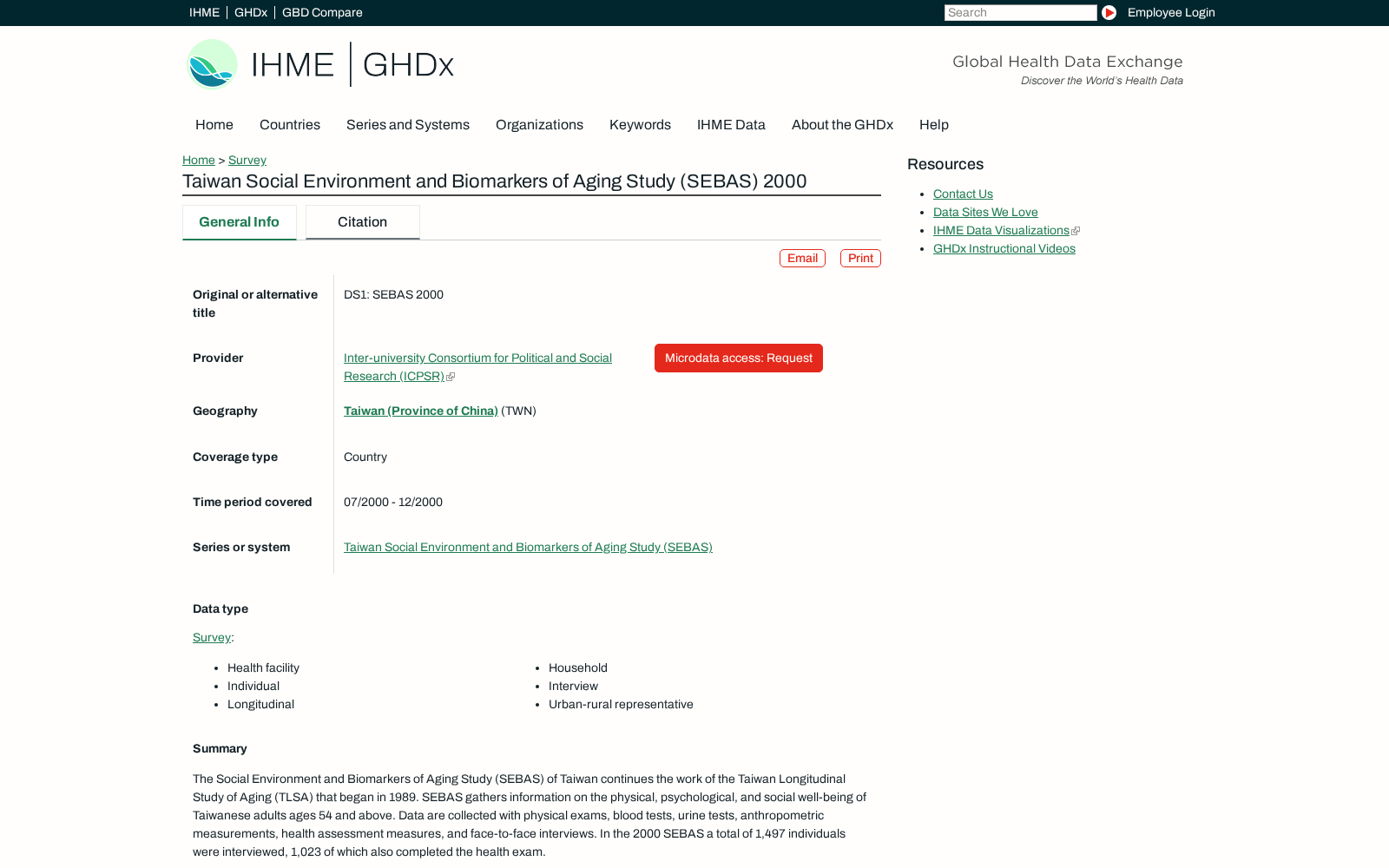Open Employee Login
This screenshot has height=868, width=1389.
tap(1171, 12)
